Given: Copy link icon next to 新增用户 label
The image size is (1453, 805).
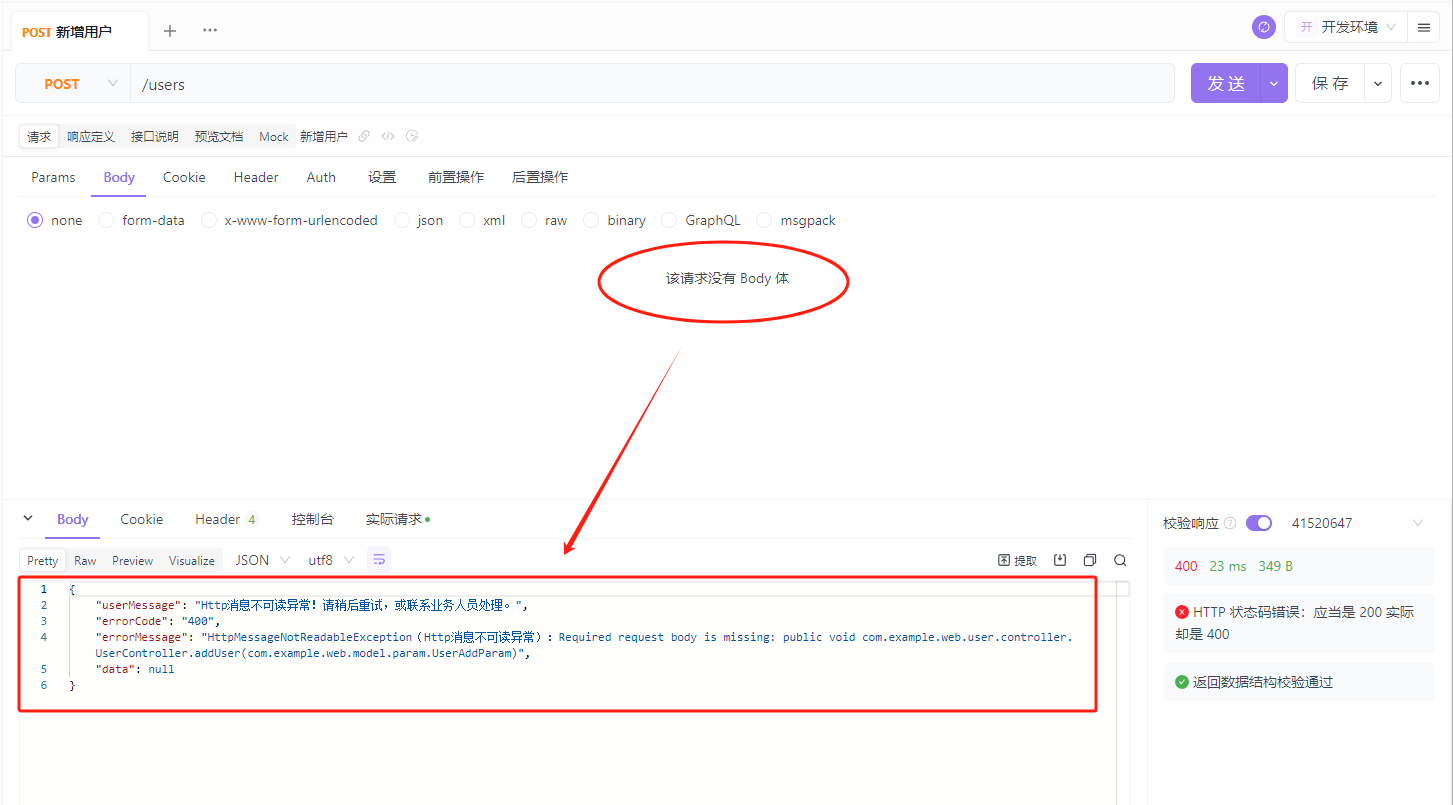Looking at the screenshot, I should click(x=364, y=136).
